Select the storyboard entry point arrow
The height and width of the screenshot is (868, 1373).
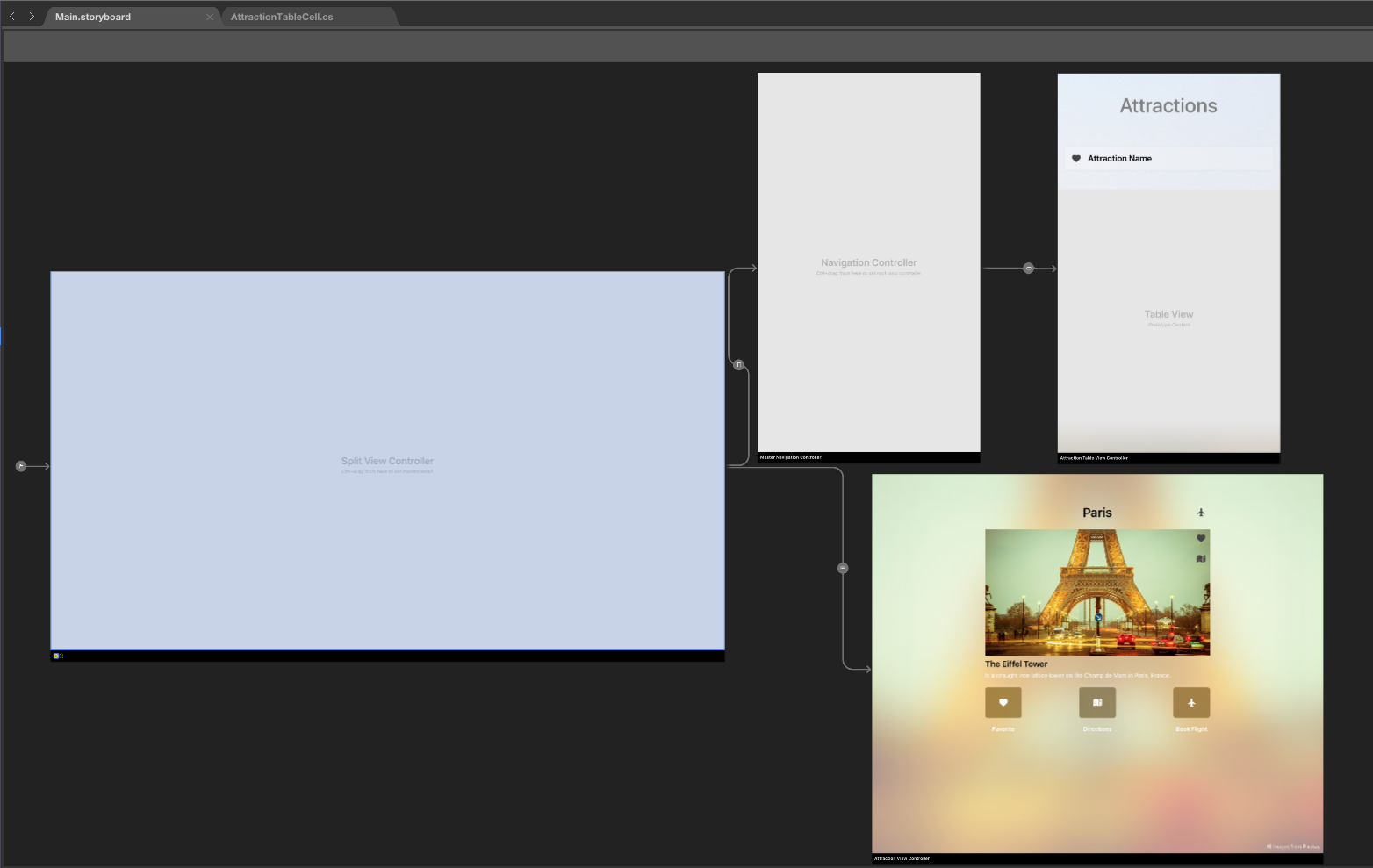point(21,465)
